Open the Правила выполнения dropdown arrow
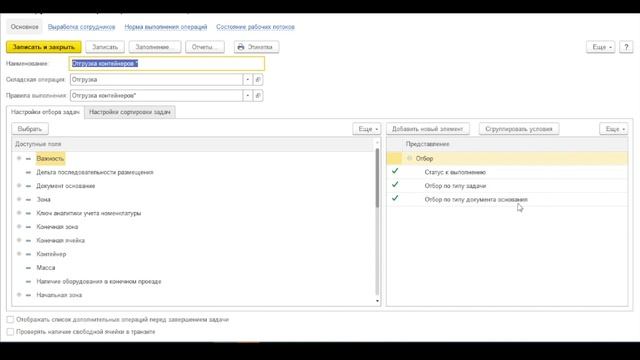The height and width of the screenshot is (360, 640). pos(247,96)
